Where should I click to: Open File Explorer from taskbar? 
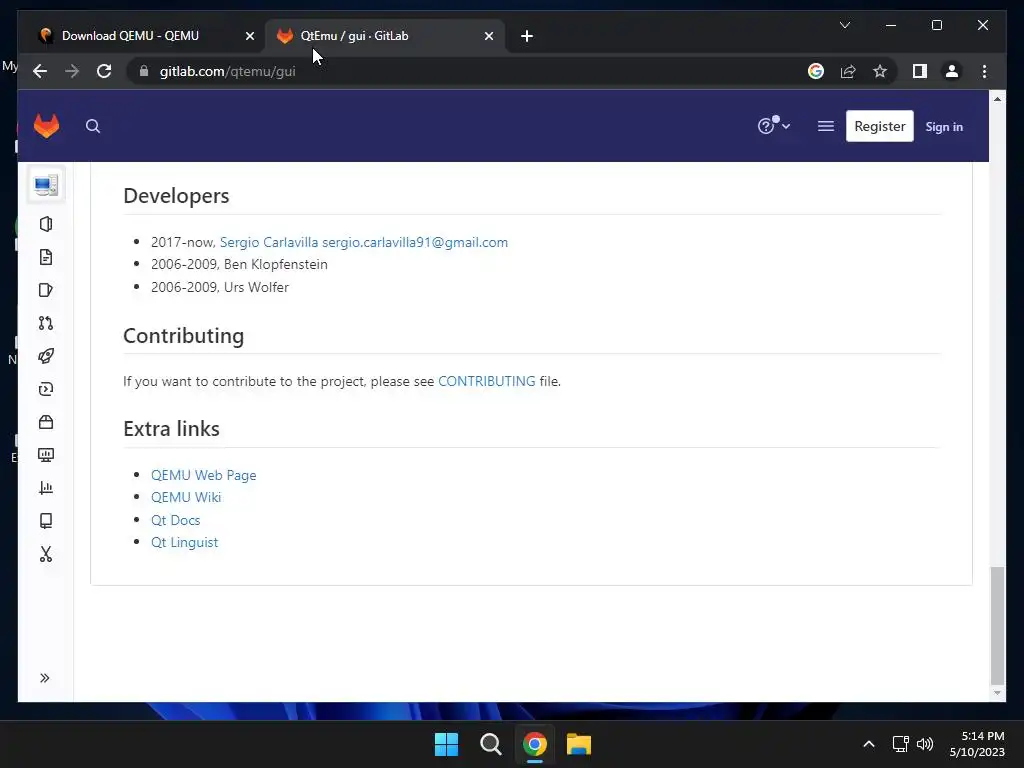pyautogui.click(x=579, y=744)
